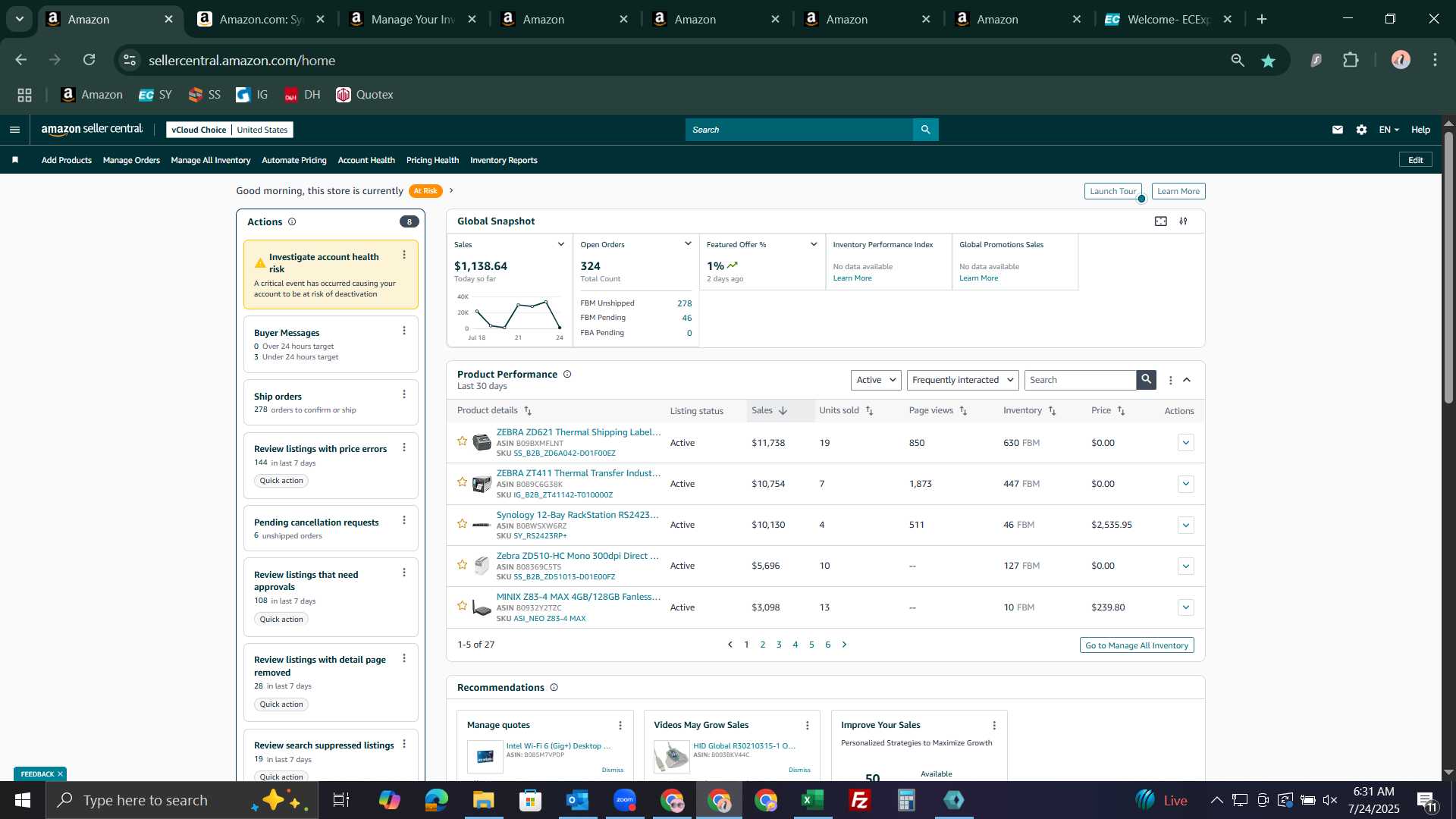This screenshot has height=819, width=1456.
Task: Click the Launch Tour button
Action: point(1112,191)
